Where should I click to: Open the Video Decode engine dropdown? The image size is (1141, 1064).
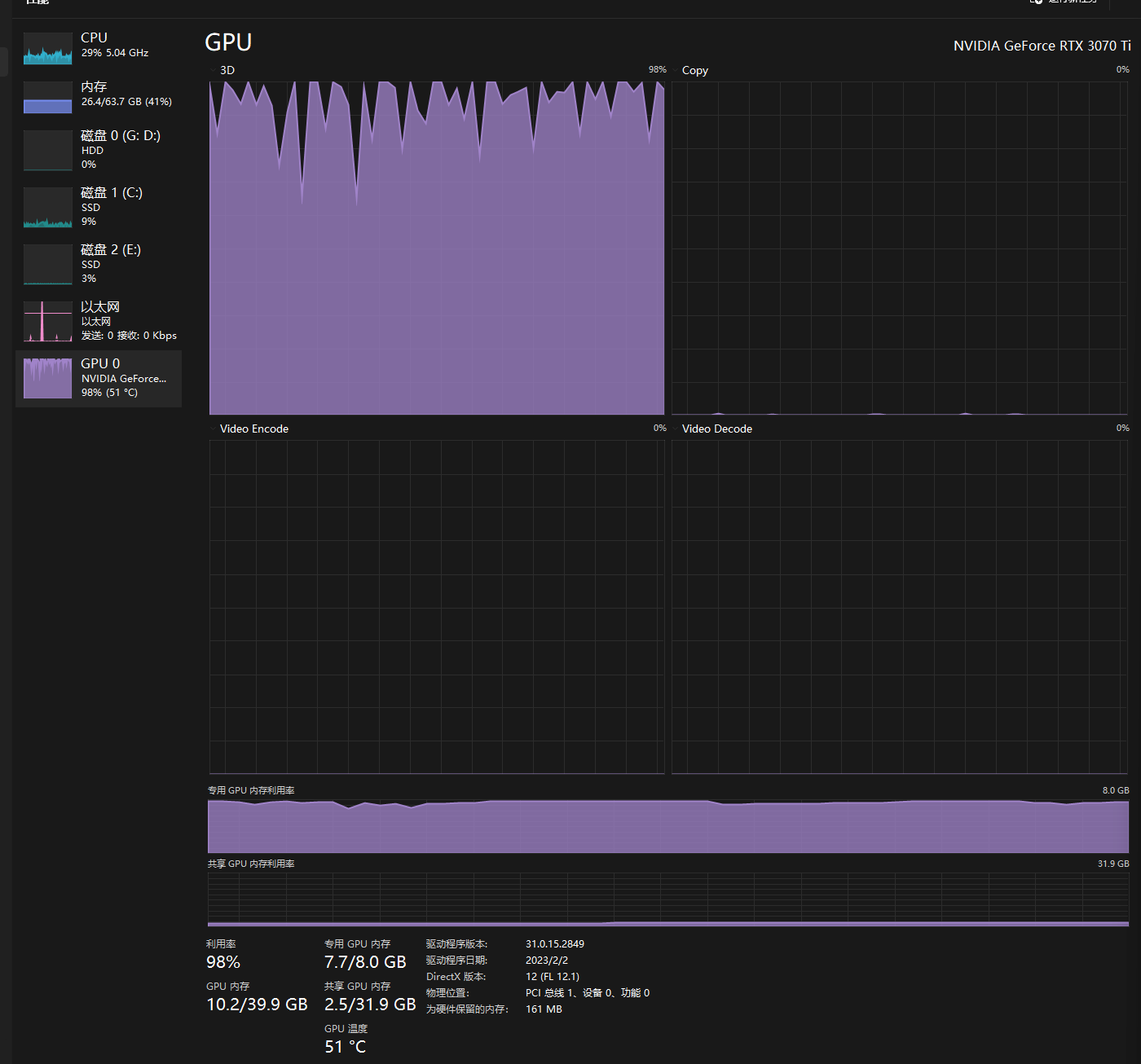[676, 429]
